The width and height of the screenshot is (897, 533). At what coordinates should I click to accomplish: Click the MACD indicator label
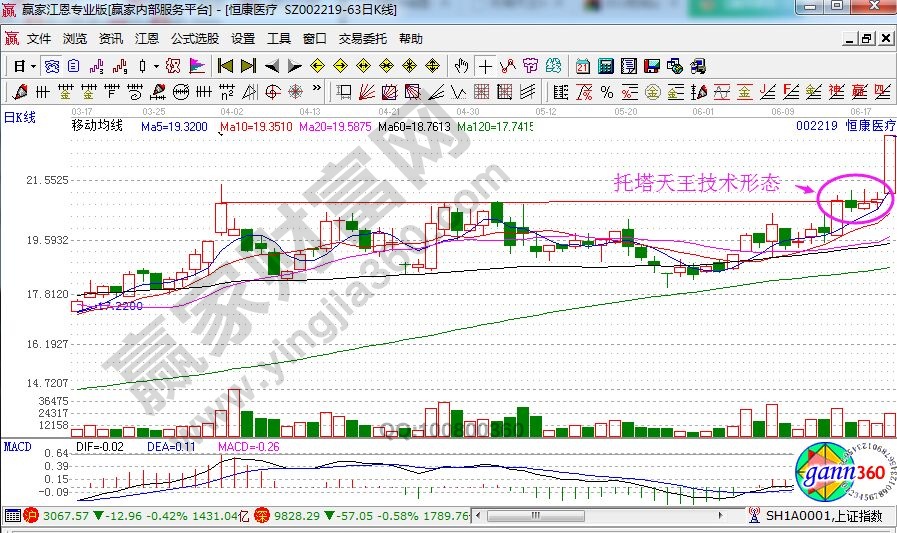coord(18,446)
